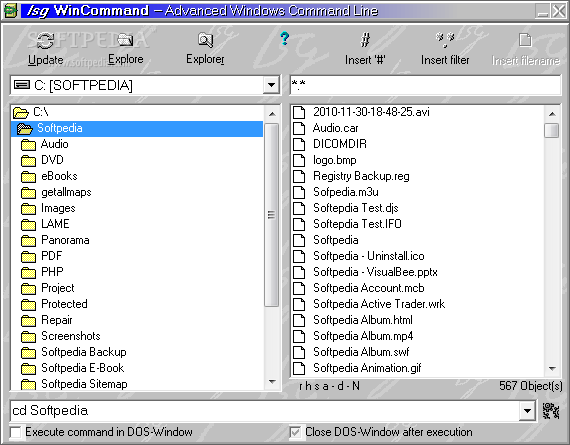This screenshot has width=570, height=445.
Task: Open the drive selection dropdown C: [SOFTPEDIA]
Action: pos(271,85)
